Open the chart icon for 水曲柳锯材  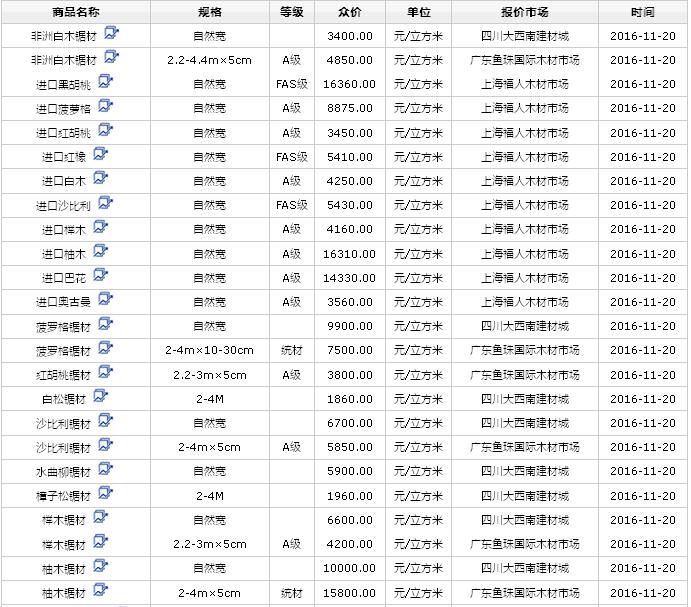pos(106,470)
